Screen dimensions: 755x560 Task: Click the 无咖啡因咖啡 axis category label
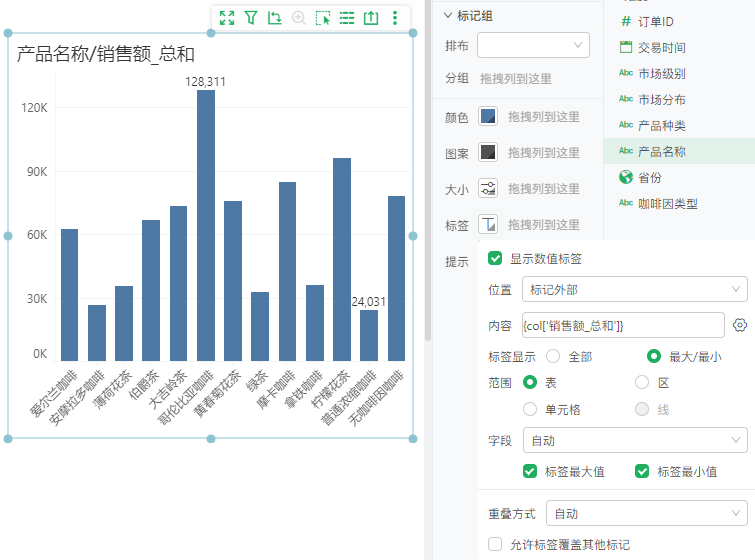click(x=375, y=397)
